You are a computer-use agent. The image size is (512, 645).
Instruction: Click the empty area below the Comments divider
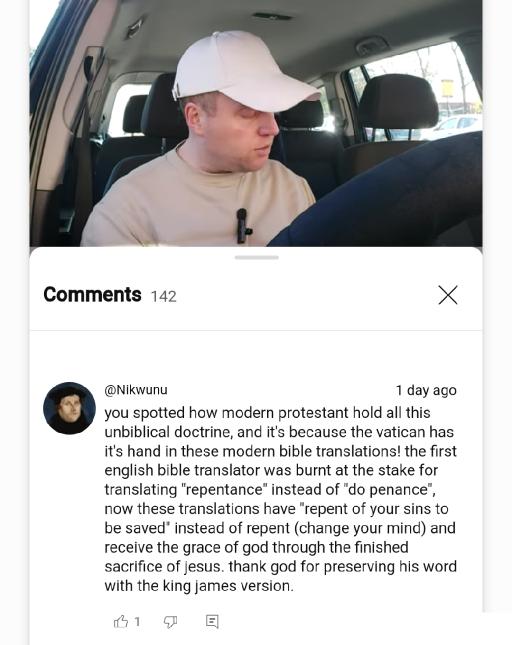point(256,354)
